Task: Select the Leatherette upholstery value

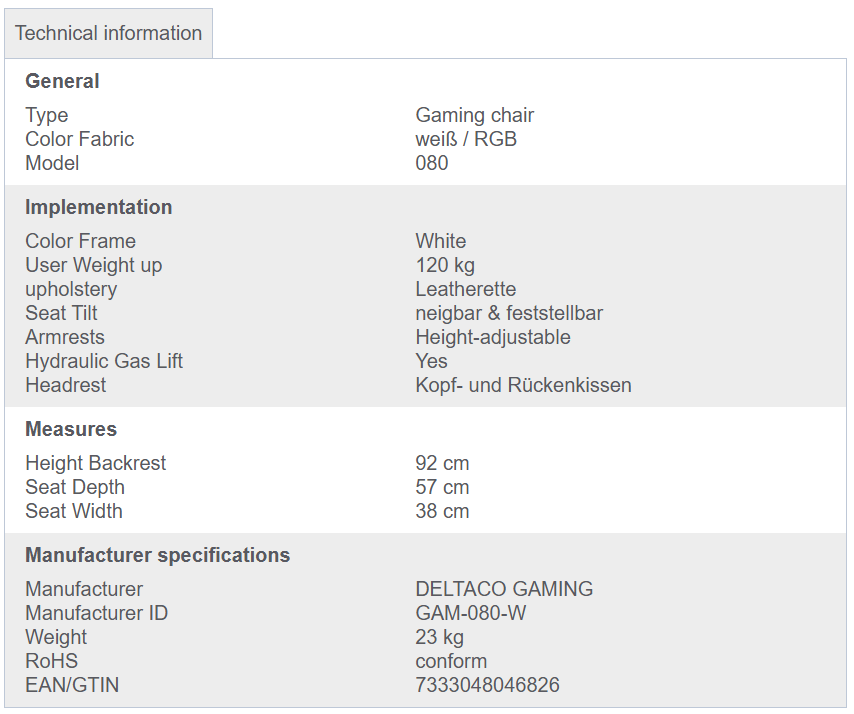Action: (x=466, y=289)
